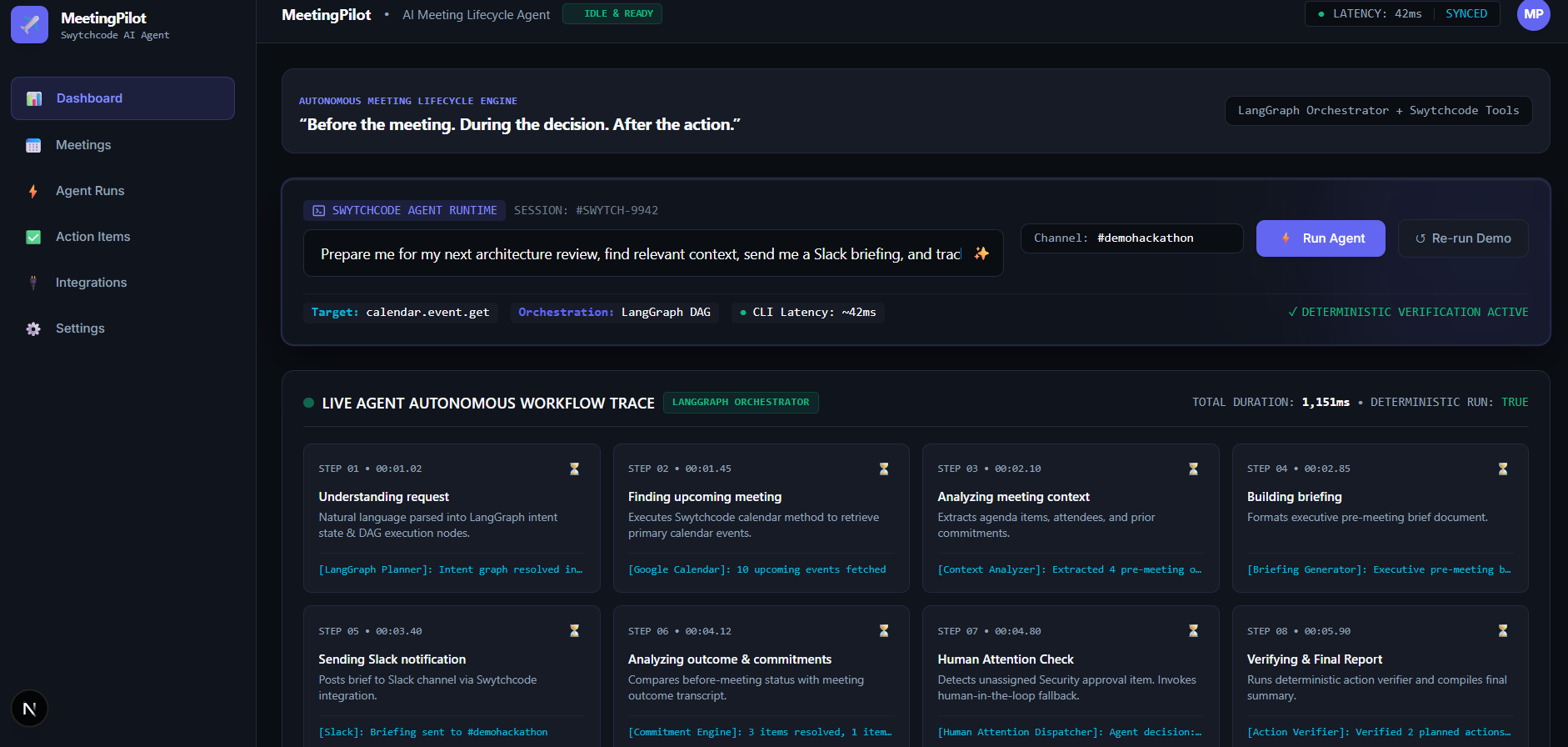Select the Finding upcoming meeting step card
Viewport: 1568px width, 747px height.
tap(762, 518)
